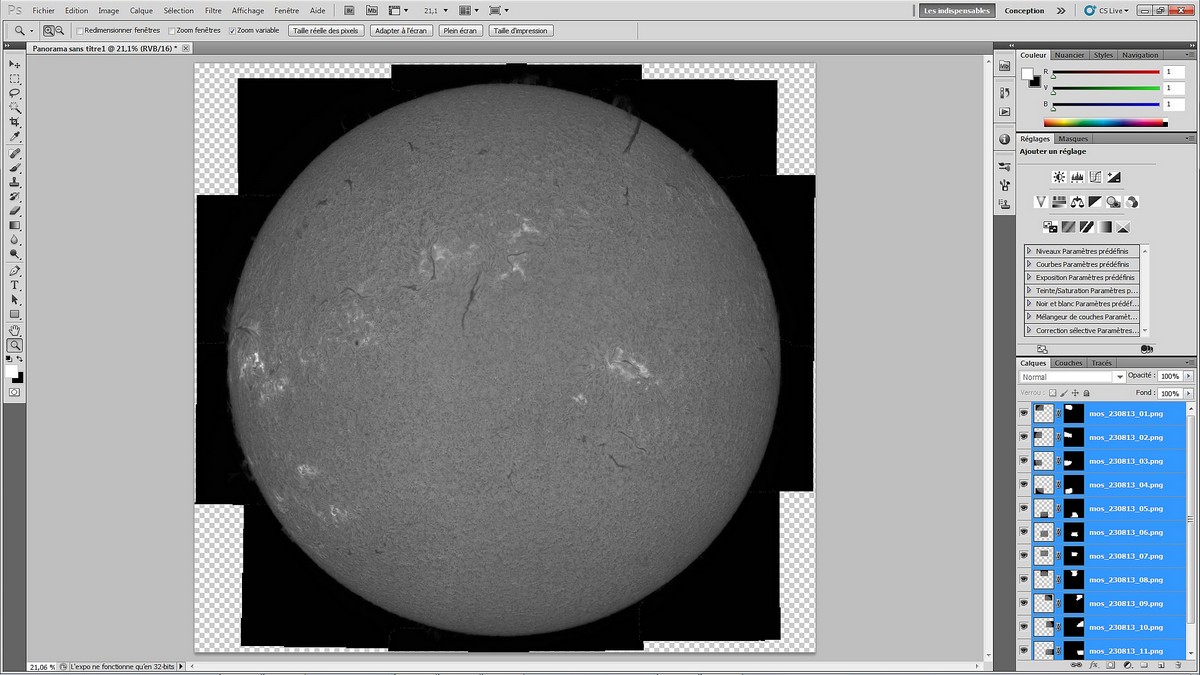Toggle Quick Mask mode icon

click(x=15, y=392)
